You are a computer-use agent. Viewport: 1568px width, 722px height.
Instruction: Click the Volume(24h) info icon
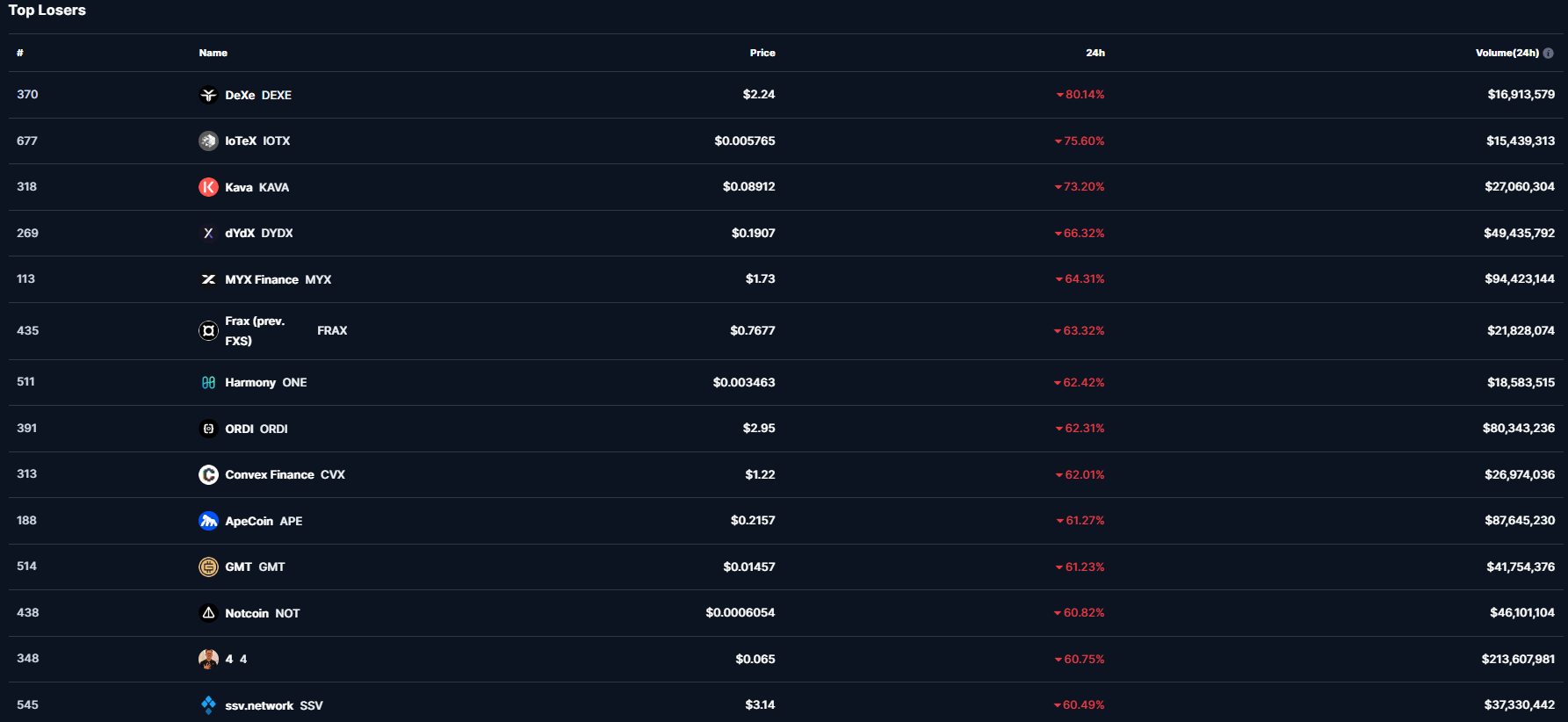coord(1549,53)
